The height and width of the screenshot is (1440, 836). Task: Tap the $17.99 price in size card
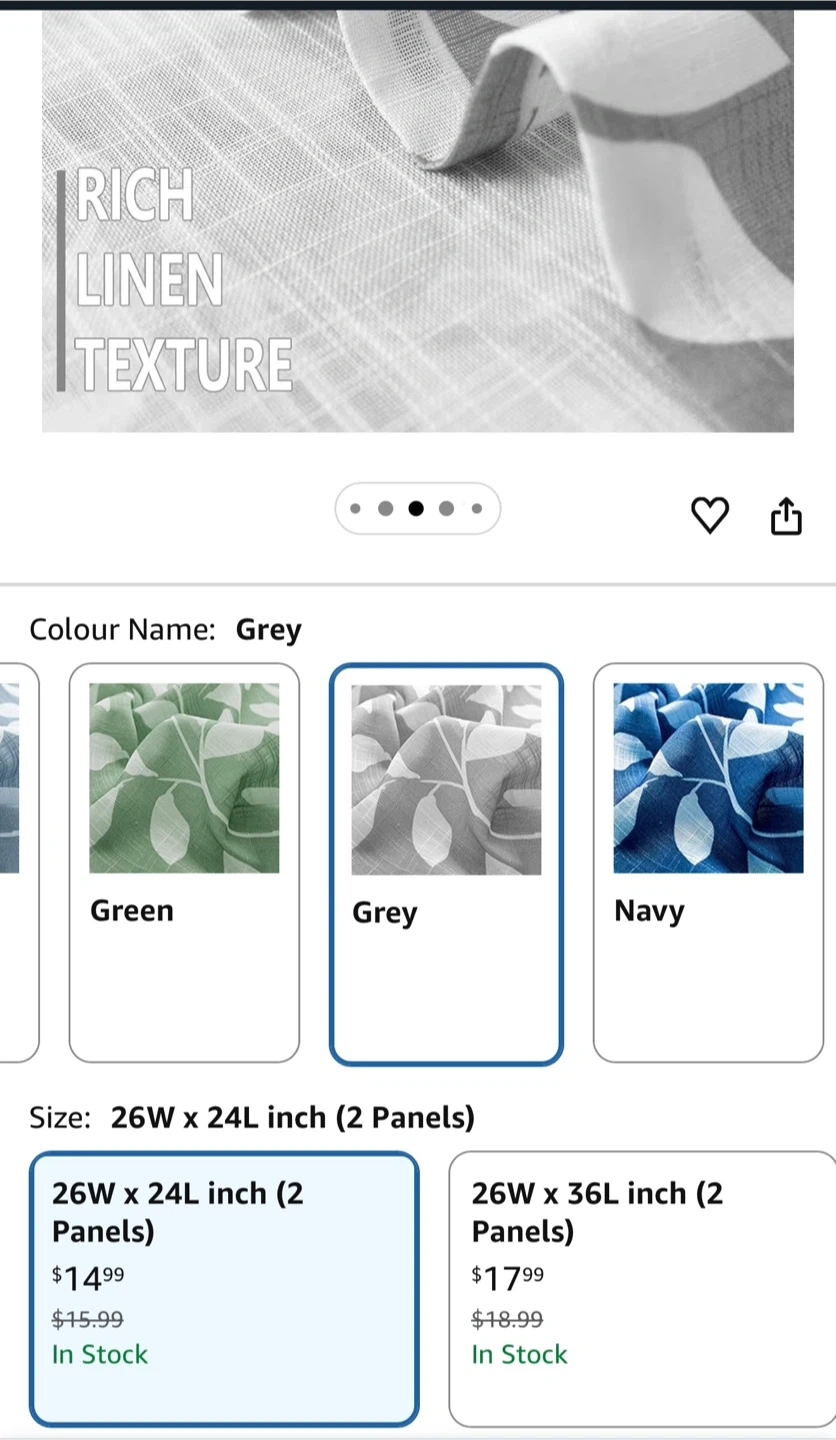click(x=508, y=1278)
